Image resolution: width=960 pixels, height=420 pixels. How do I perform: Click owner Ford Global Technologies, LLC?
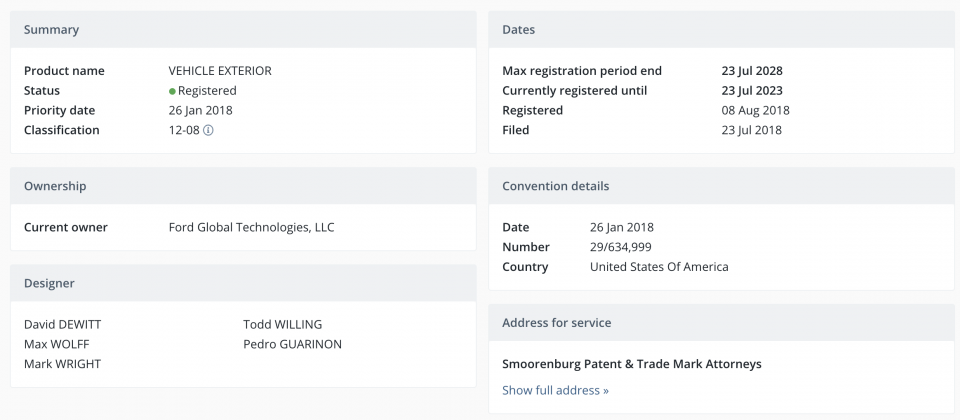click(x=252, y=227)
